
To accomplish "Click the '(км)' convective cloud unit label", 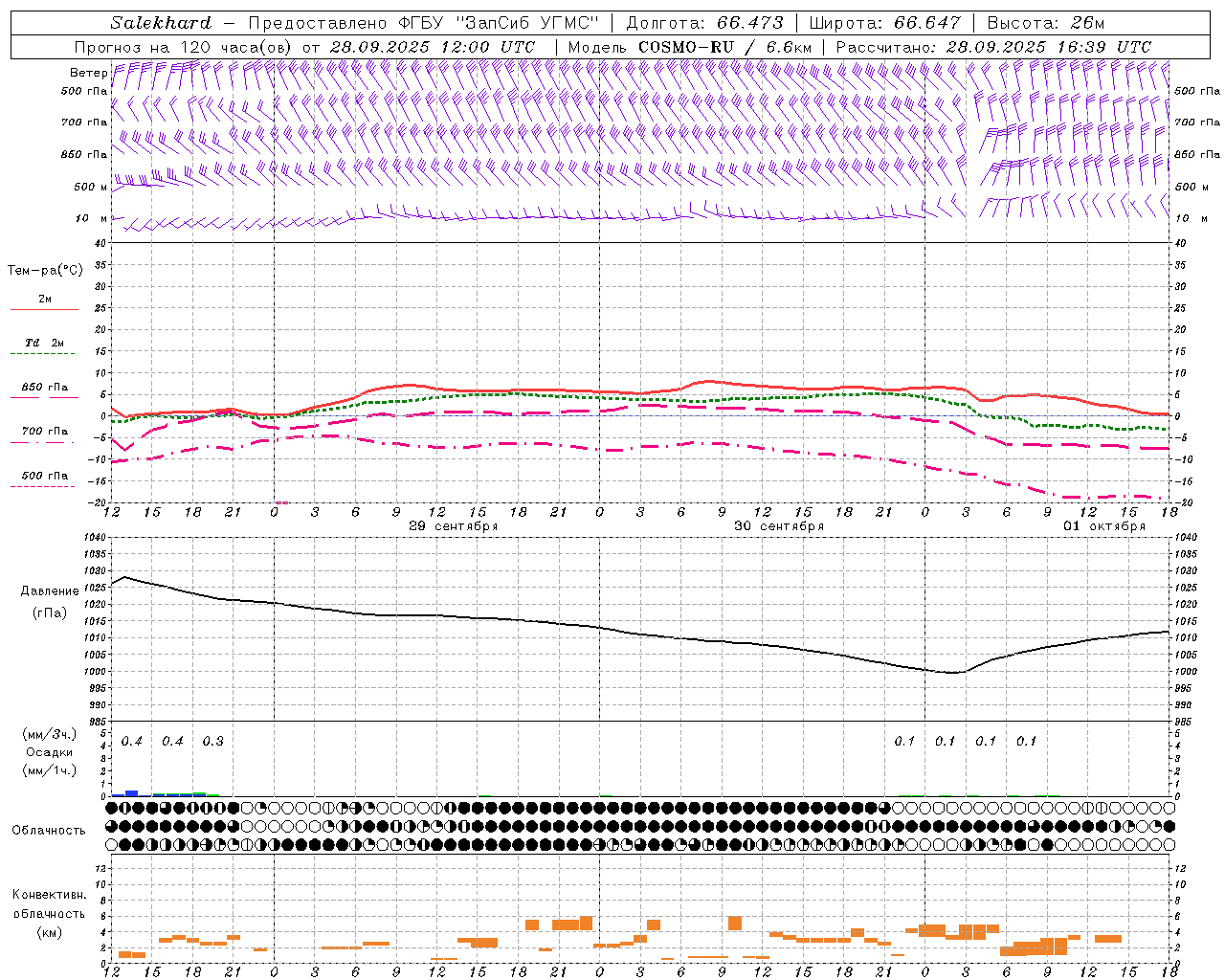I will point(49,931).
